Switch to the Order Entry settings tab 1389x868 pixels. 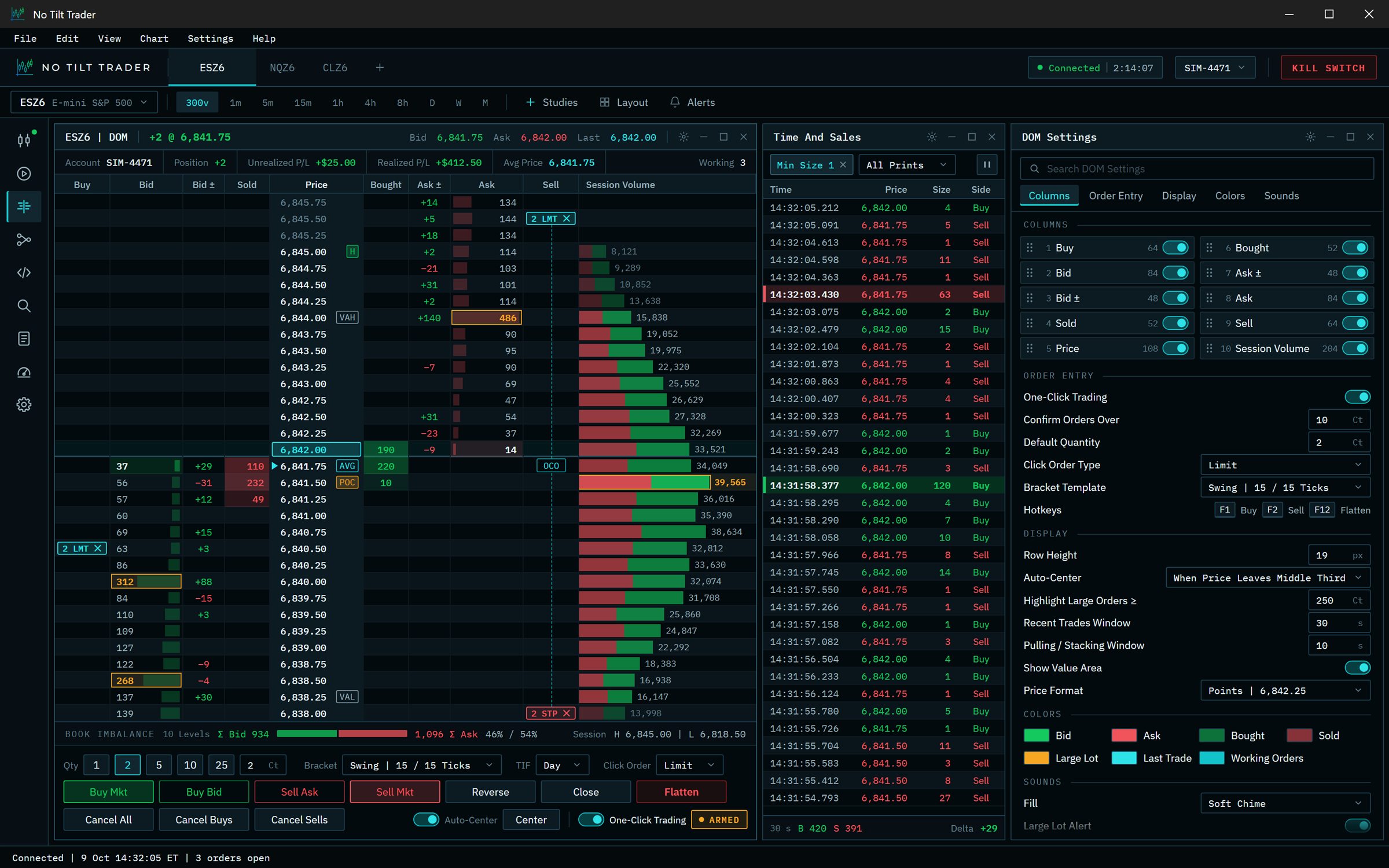click(1115, 196)
